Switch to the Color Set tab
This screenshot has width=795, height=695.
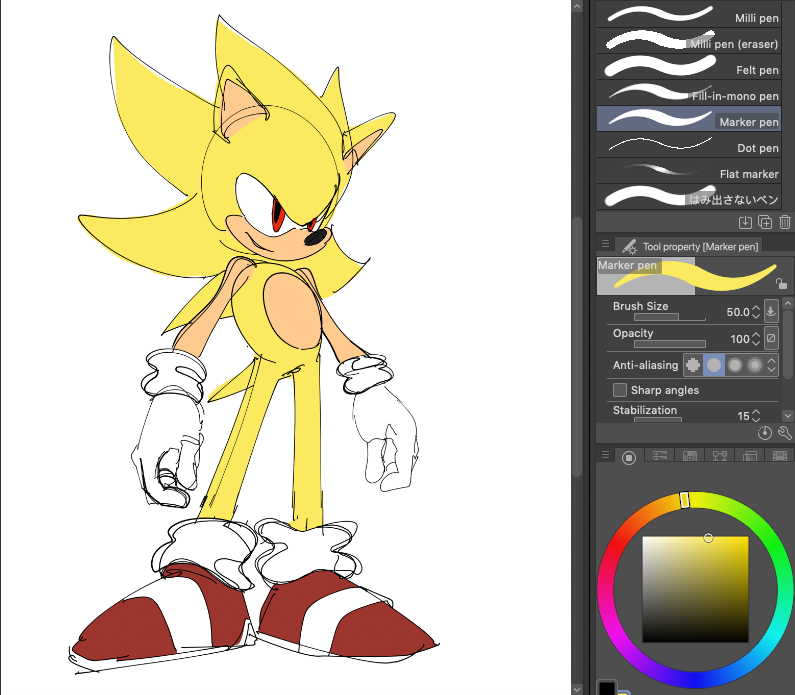point(690,456)
